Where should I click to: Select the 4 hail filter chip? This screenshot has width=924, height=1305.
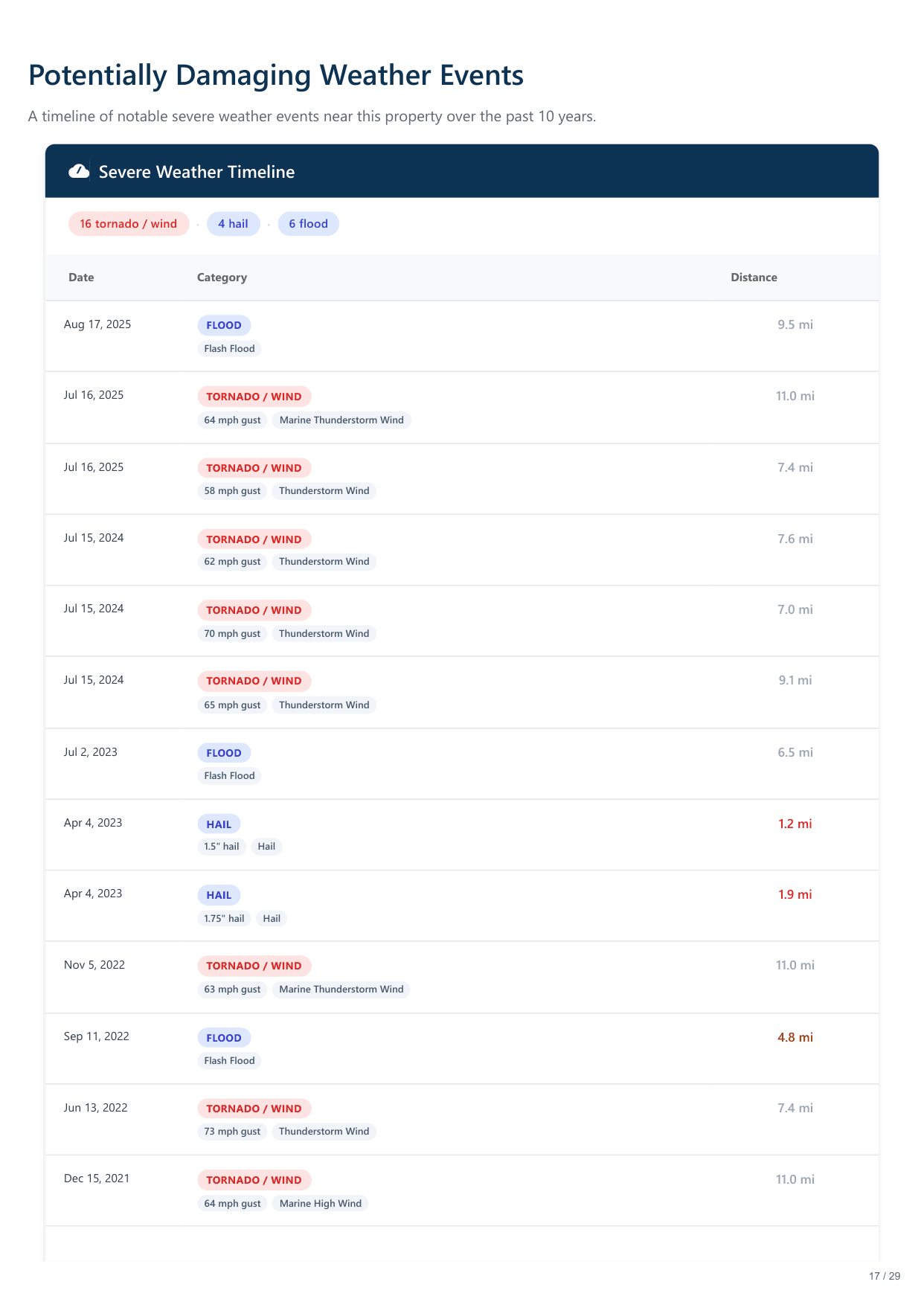pos(233,224)
